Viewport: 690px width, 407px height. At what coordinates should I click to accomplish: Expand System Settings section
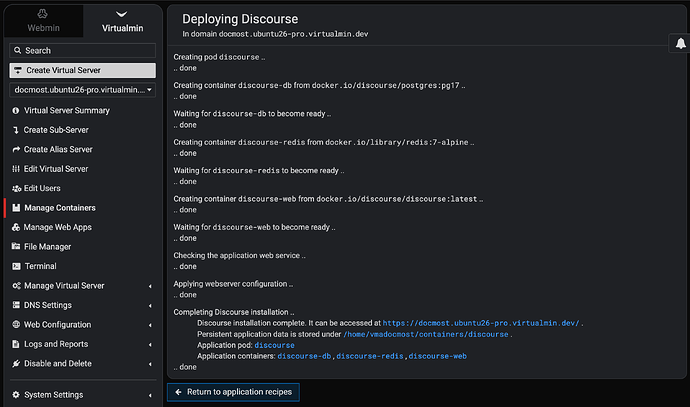pyautogui.click(x=82, y=395)
